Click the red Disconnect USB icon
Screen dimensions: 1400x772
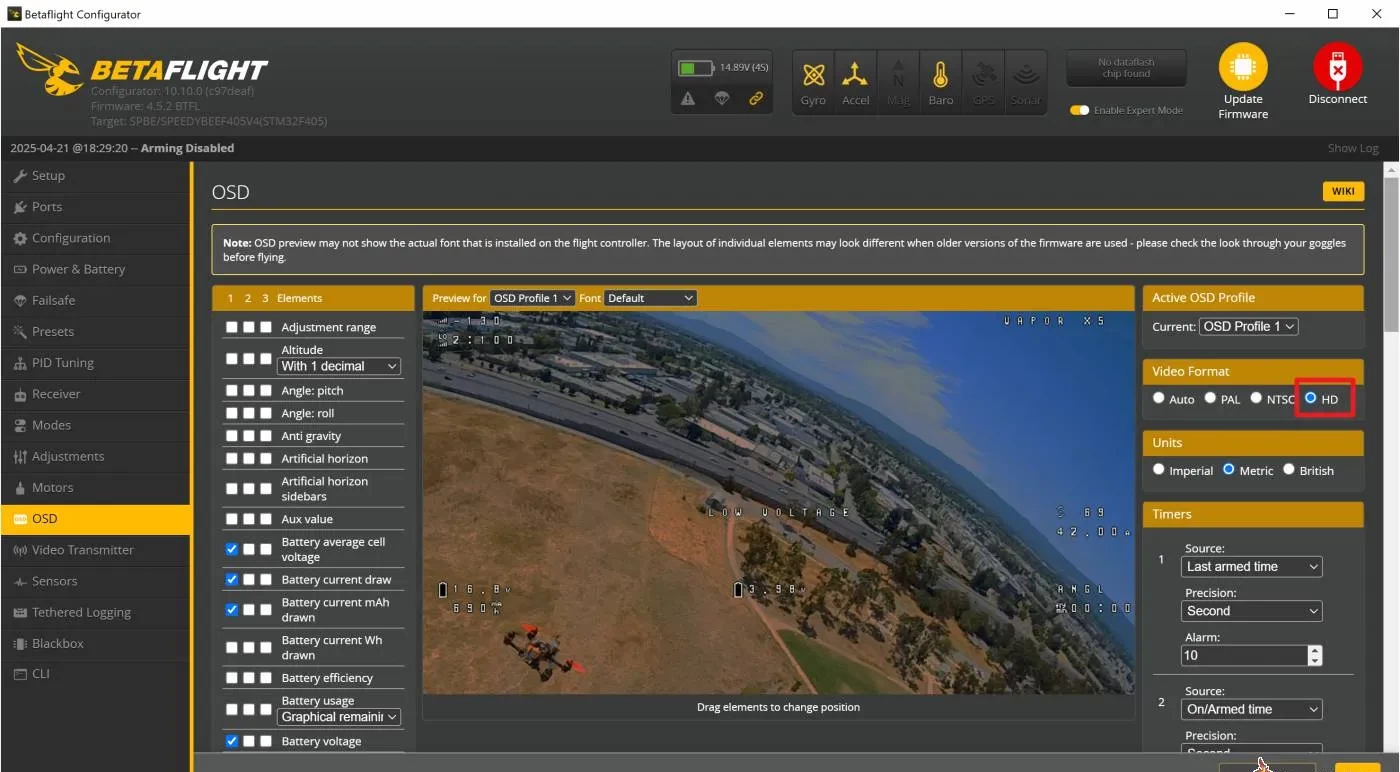[1337, 67]
